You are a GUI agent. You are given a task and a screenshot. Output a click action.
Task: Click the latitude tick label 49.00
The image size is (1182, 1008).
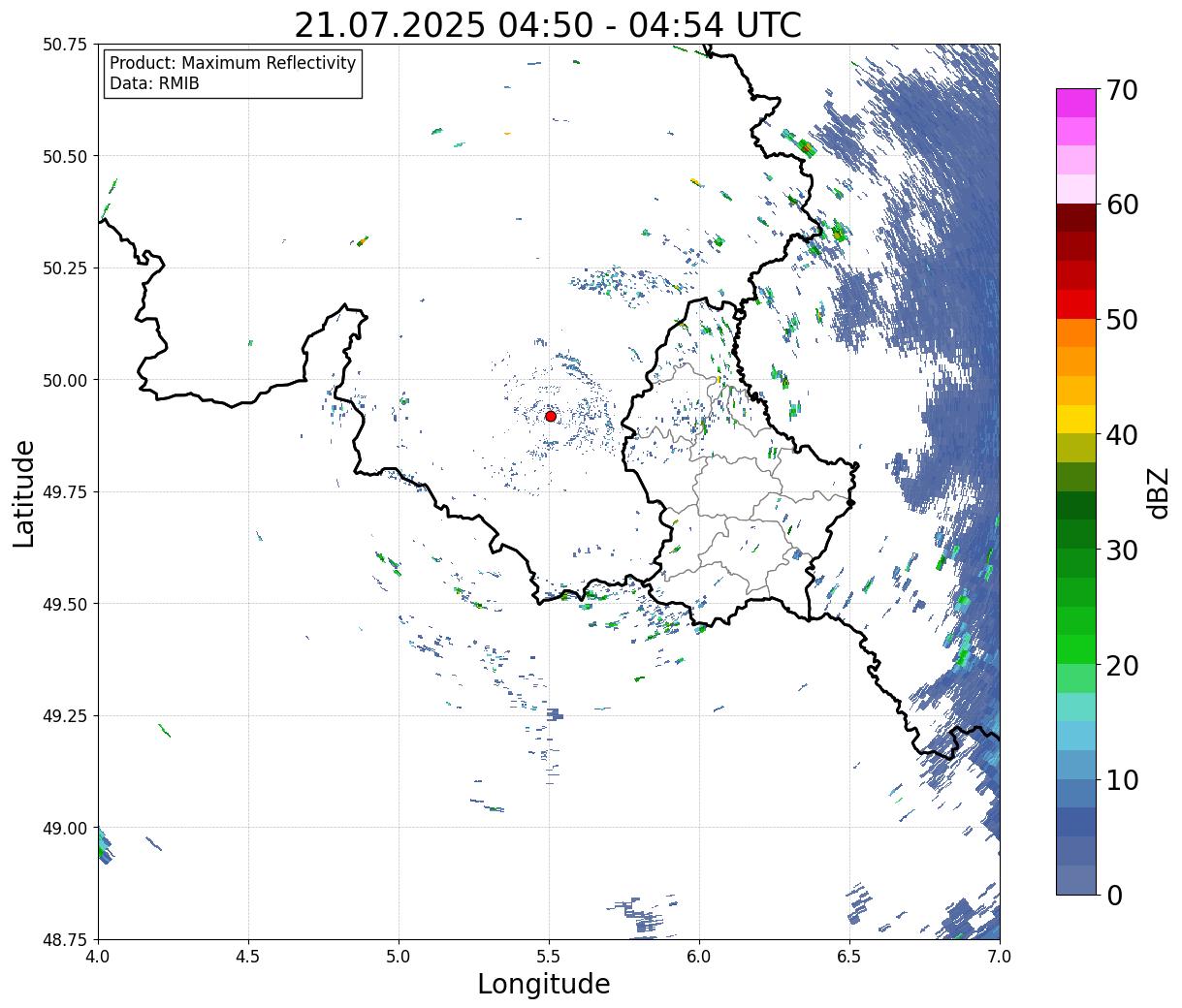tap(65, 828)
